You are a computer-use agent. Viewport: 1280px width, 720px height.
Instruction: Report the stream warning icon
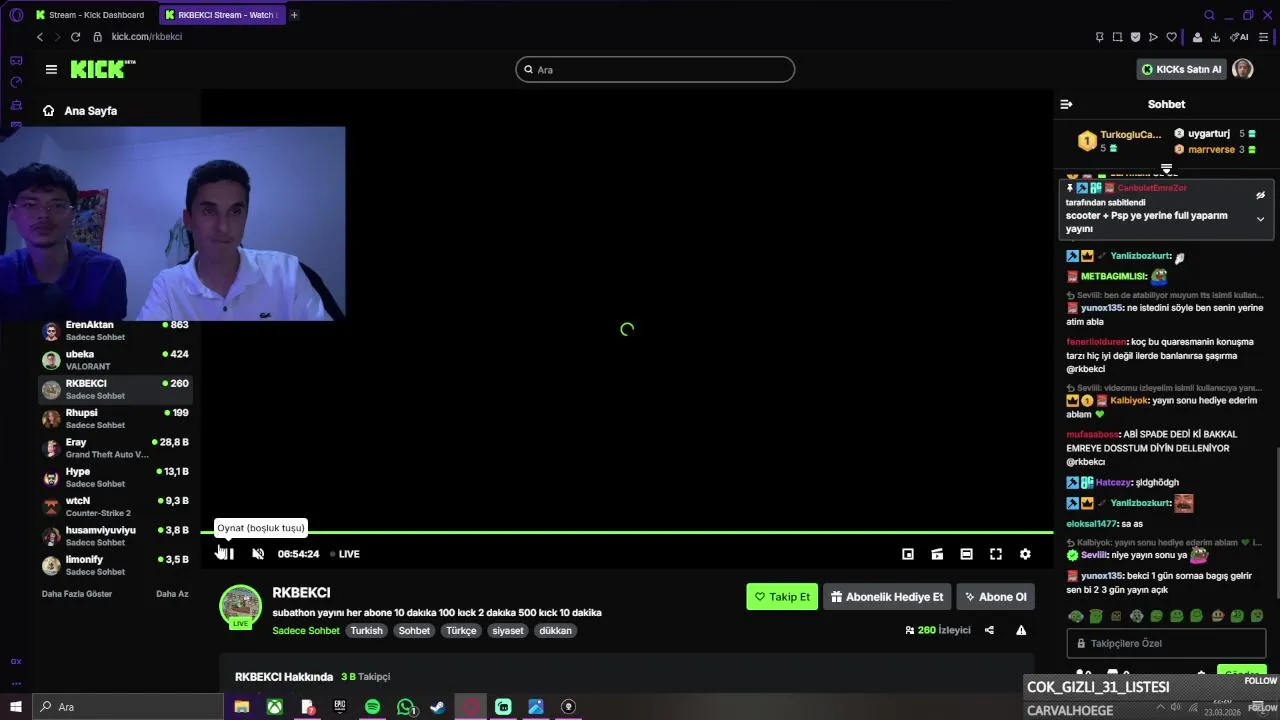click(x=1021, y=631)
